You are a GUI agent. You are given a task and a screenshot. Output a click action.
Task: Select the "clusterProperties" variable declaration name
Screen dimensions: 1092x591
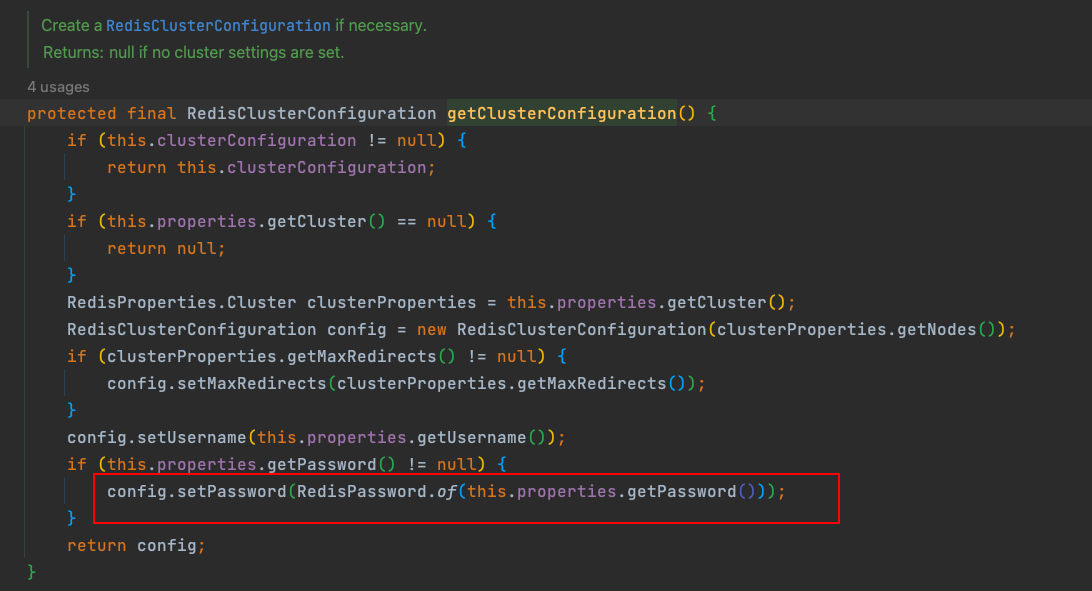[391, 303]
